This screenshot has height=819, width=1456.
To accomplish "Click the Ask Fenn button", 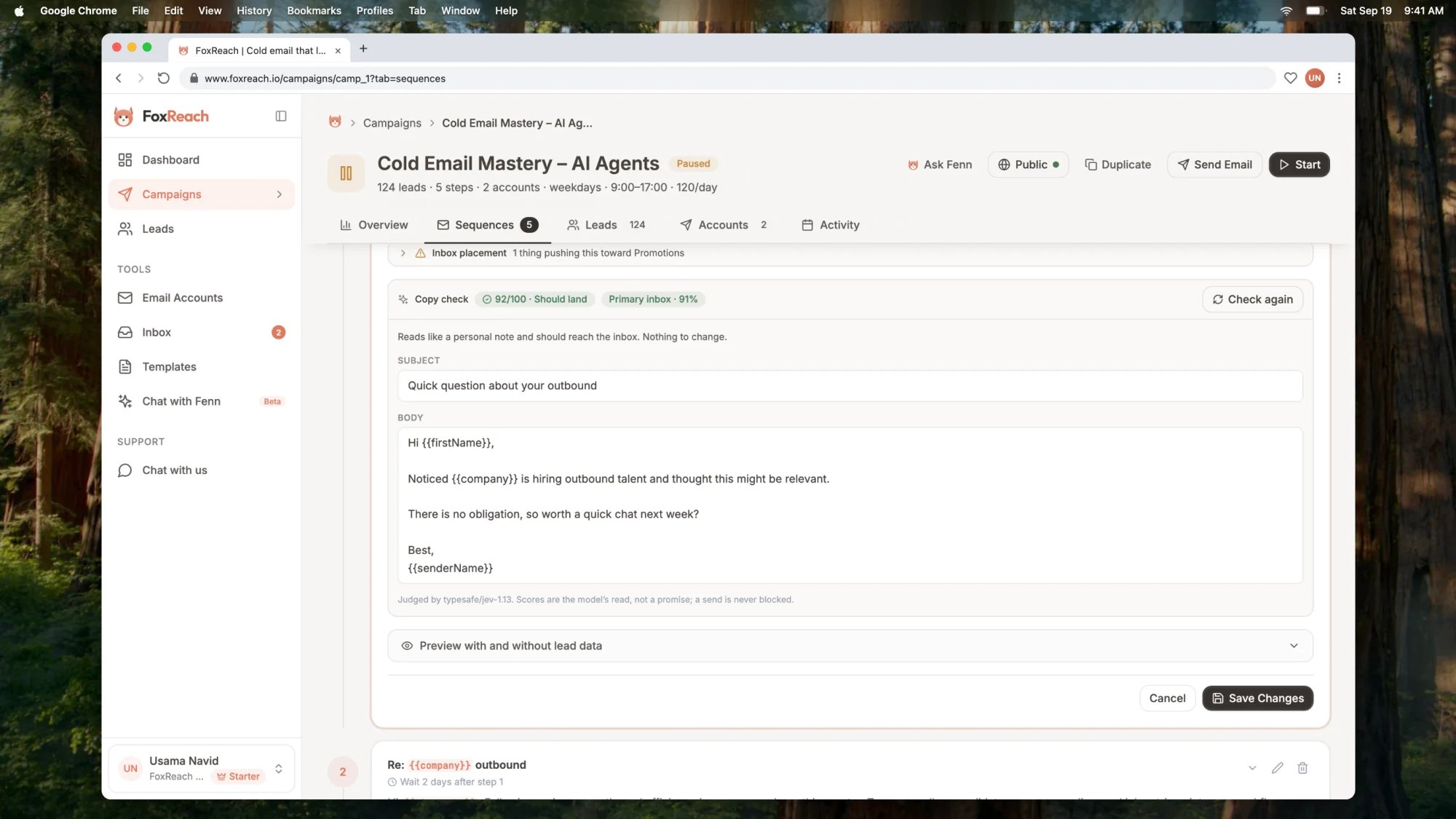I will (x=939, y=165).
